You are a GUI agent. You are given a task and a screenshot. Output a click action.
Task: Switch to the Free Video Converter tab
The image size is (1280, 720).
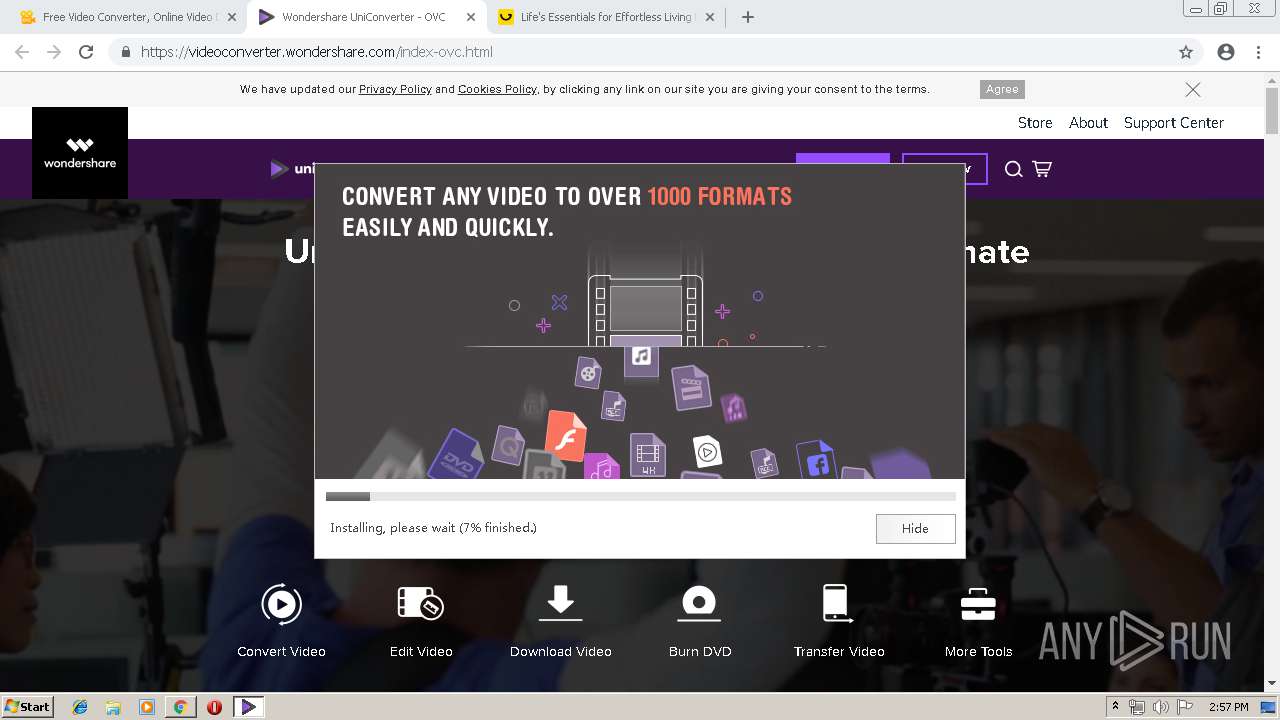click(x=128, y=17)
